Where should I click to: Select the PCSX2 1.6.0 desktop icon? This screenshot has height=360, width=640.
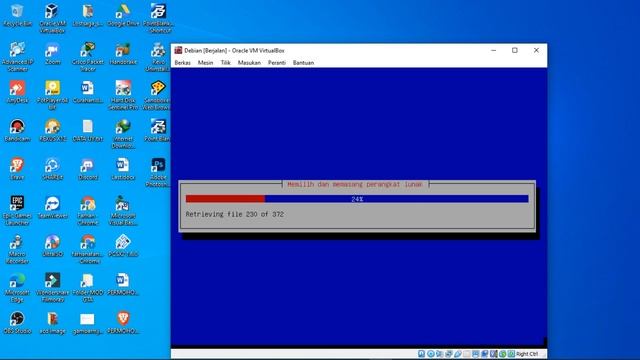[123, 246]
